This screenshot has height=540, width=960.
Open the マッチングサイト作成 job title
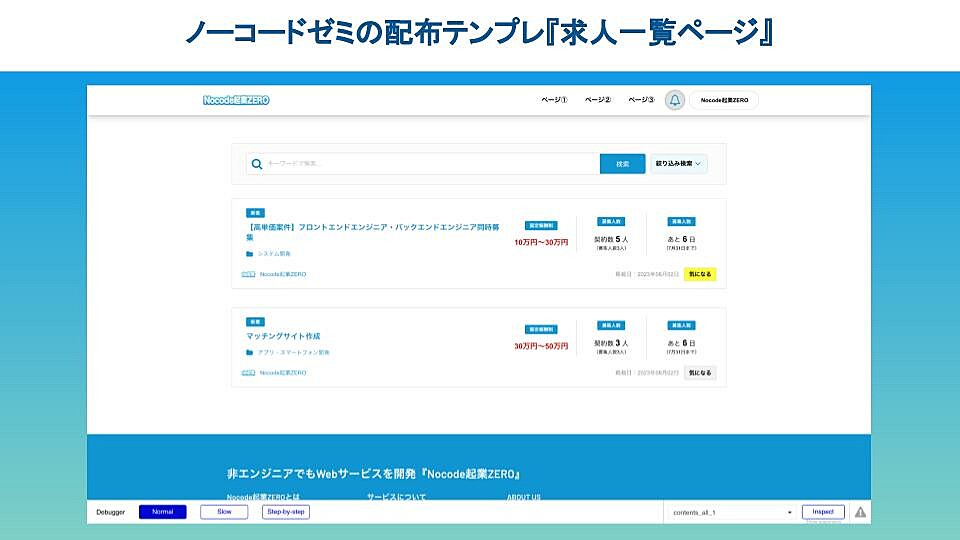click(283, 336)
